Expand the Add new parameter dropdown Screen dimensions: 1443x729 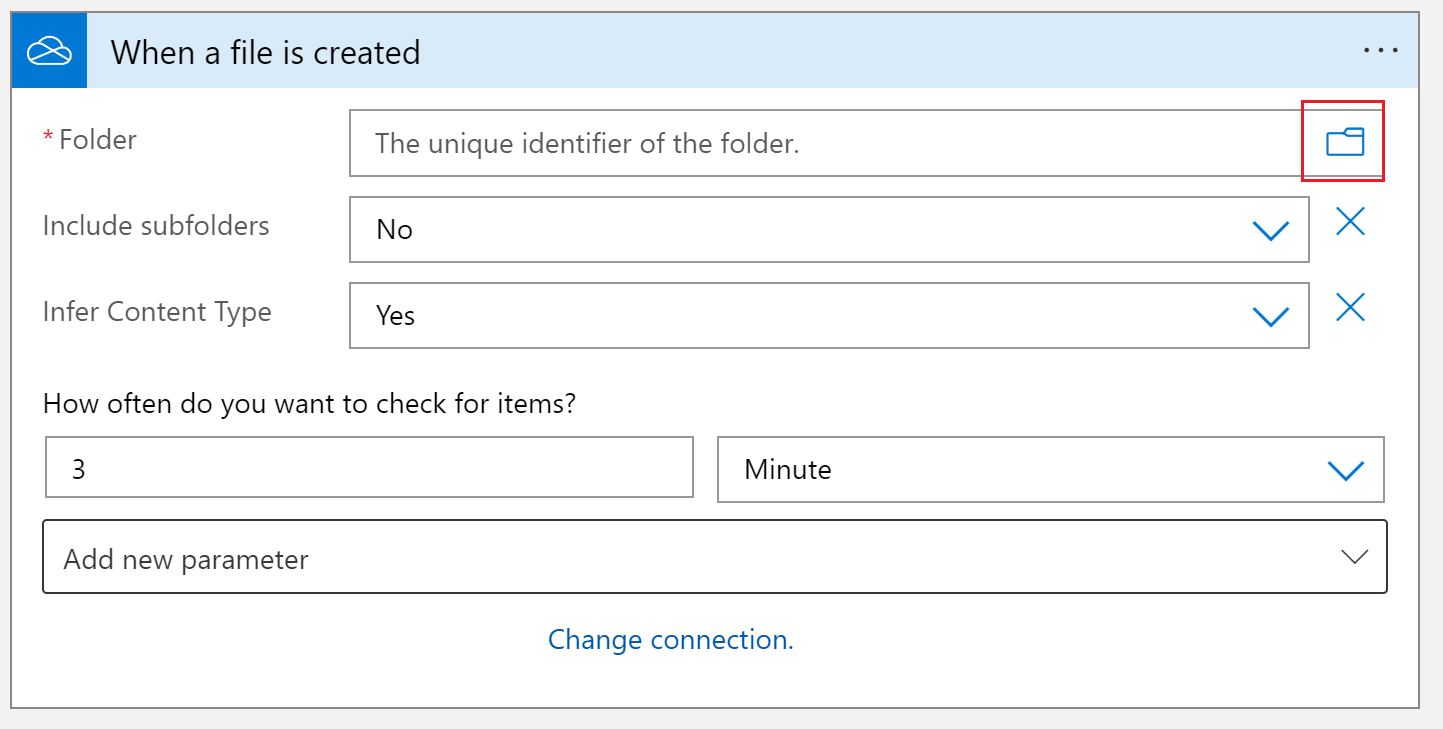pos(1356,557)
